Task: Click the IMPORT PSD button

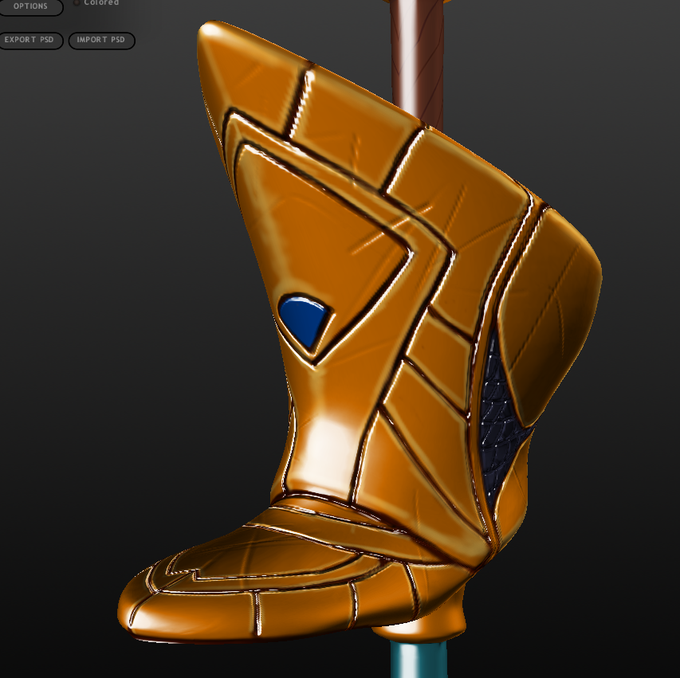Action: point(101,40)
